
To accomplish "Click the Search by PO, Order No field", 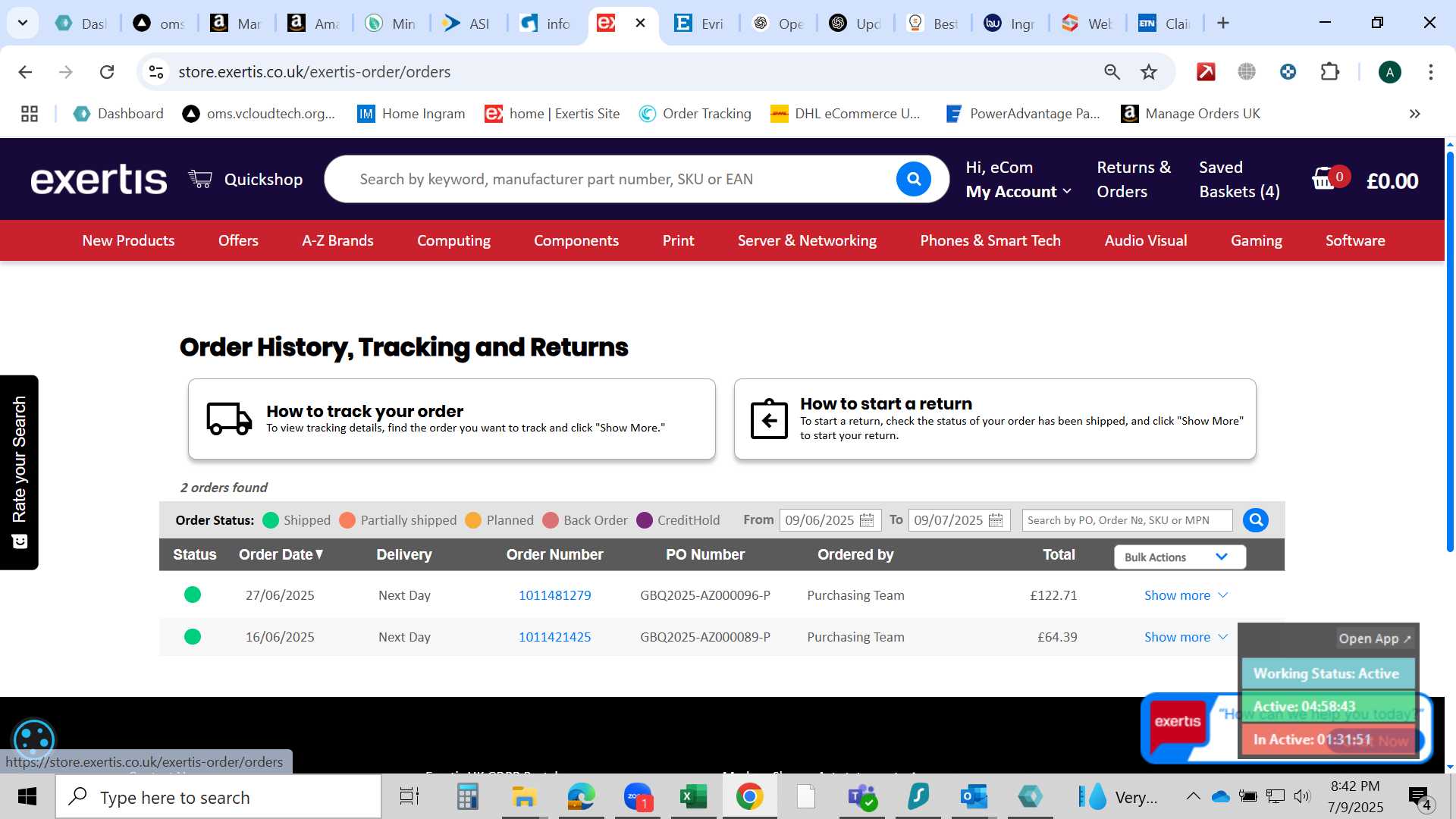I will [1127, 520].
